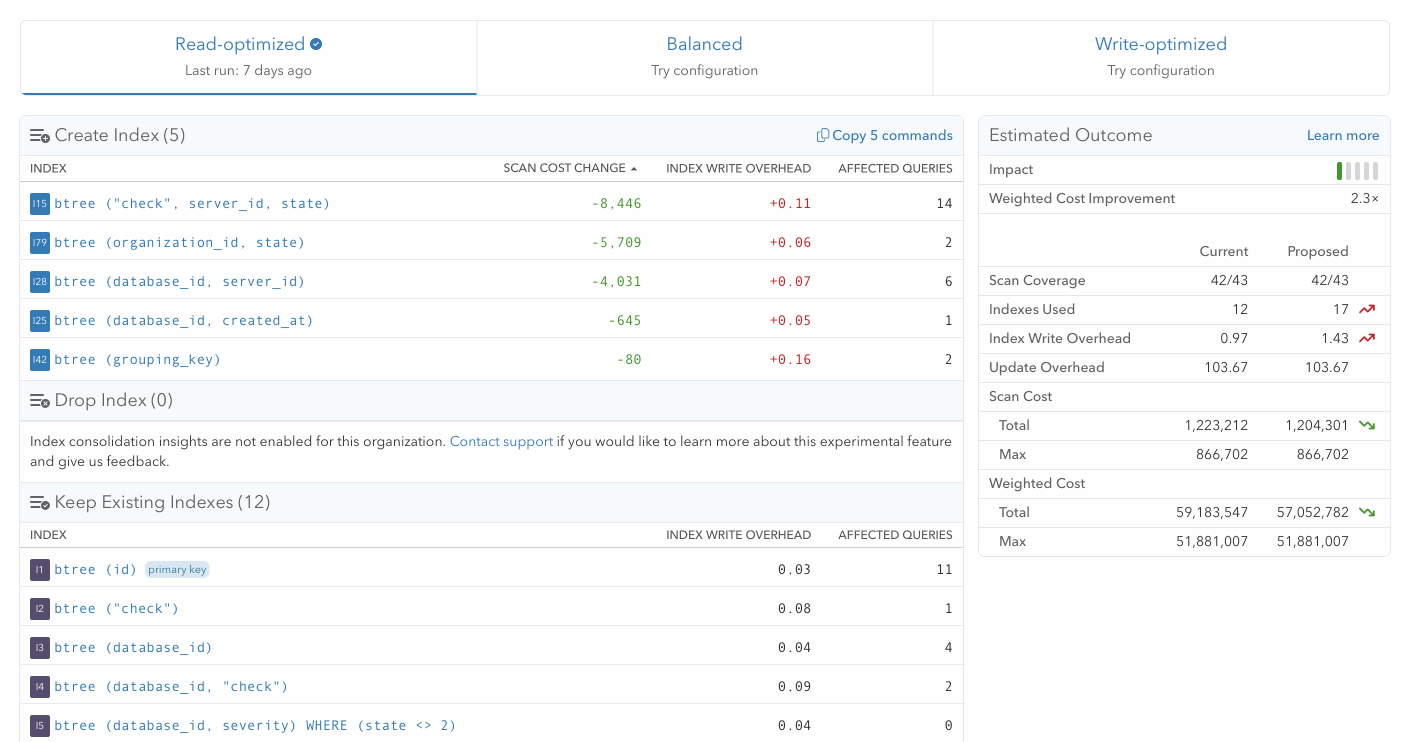Click the Keep Existing Indexes section icon

tap(40, 503)
